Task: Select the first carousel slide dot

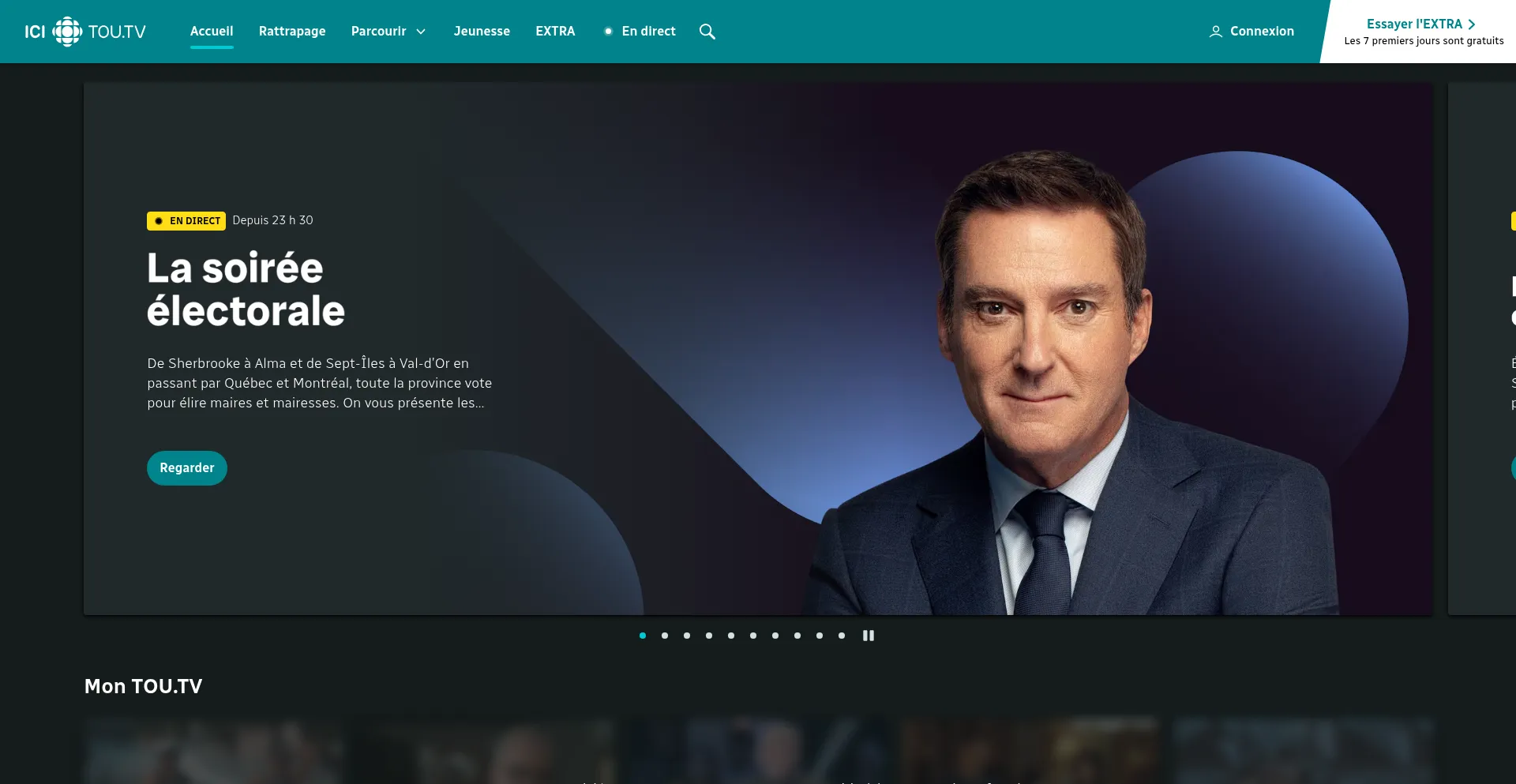Action: click(643, 636)
